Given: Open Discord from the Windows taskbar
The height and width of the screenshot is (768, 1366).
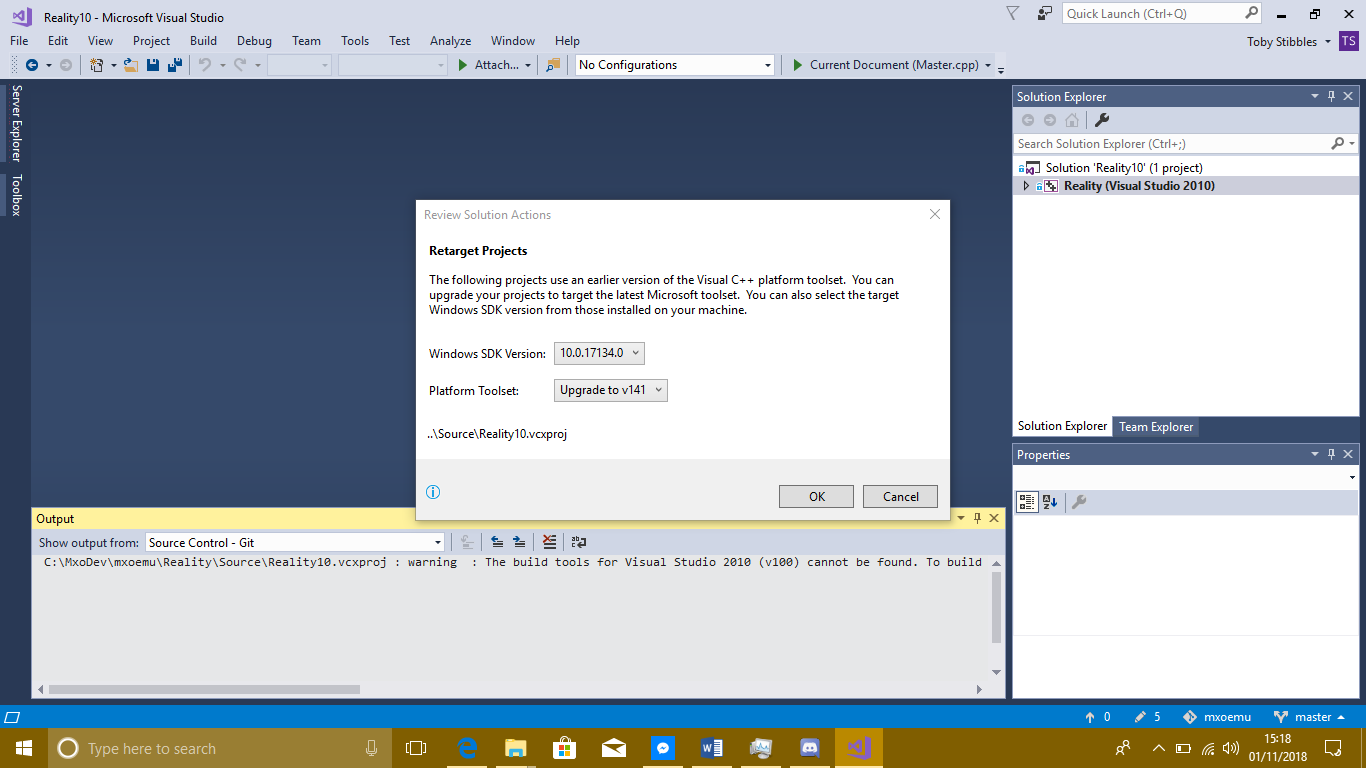Looking at the screenshot, I should point(810,748).
